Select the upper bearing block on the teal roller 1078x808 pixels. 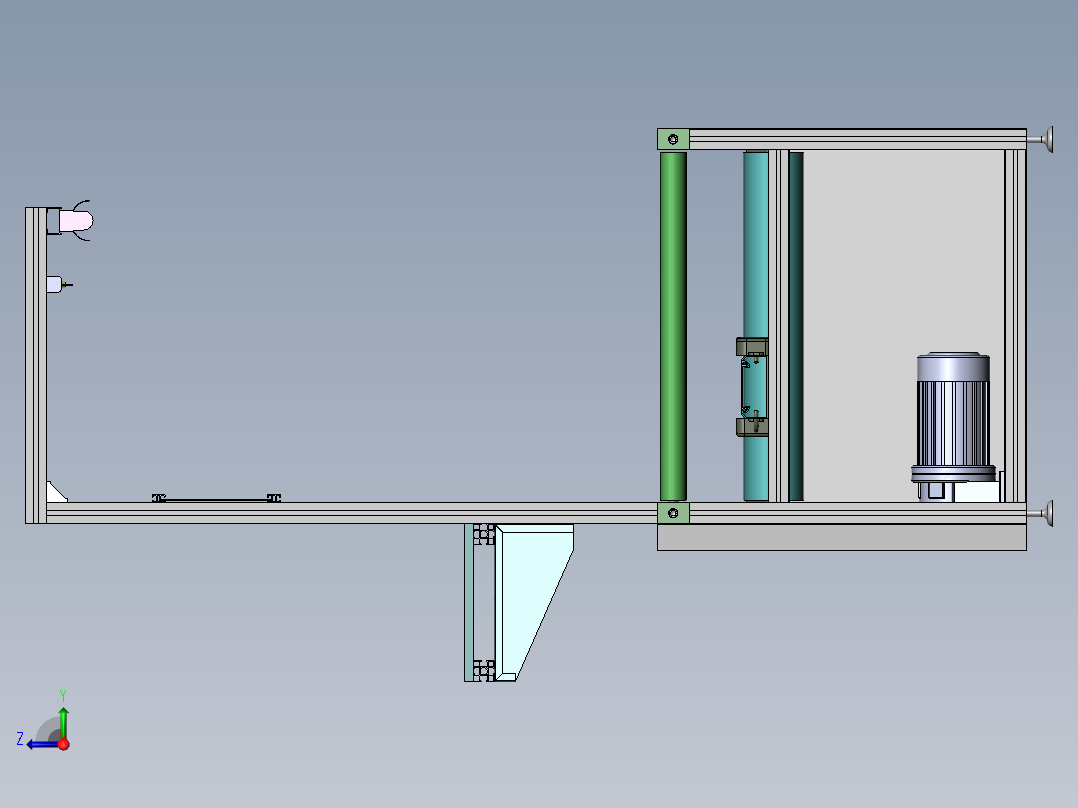click(752, 347)
